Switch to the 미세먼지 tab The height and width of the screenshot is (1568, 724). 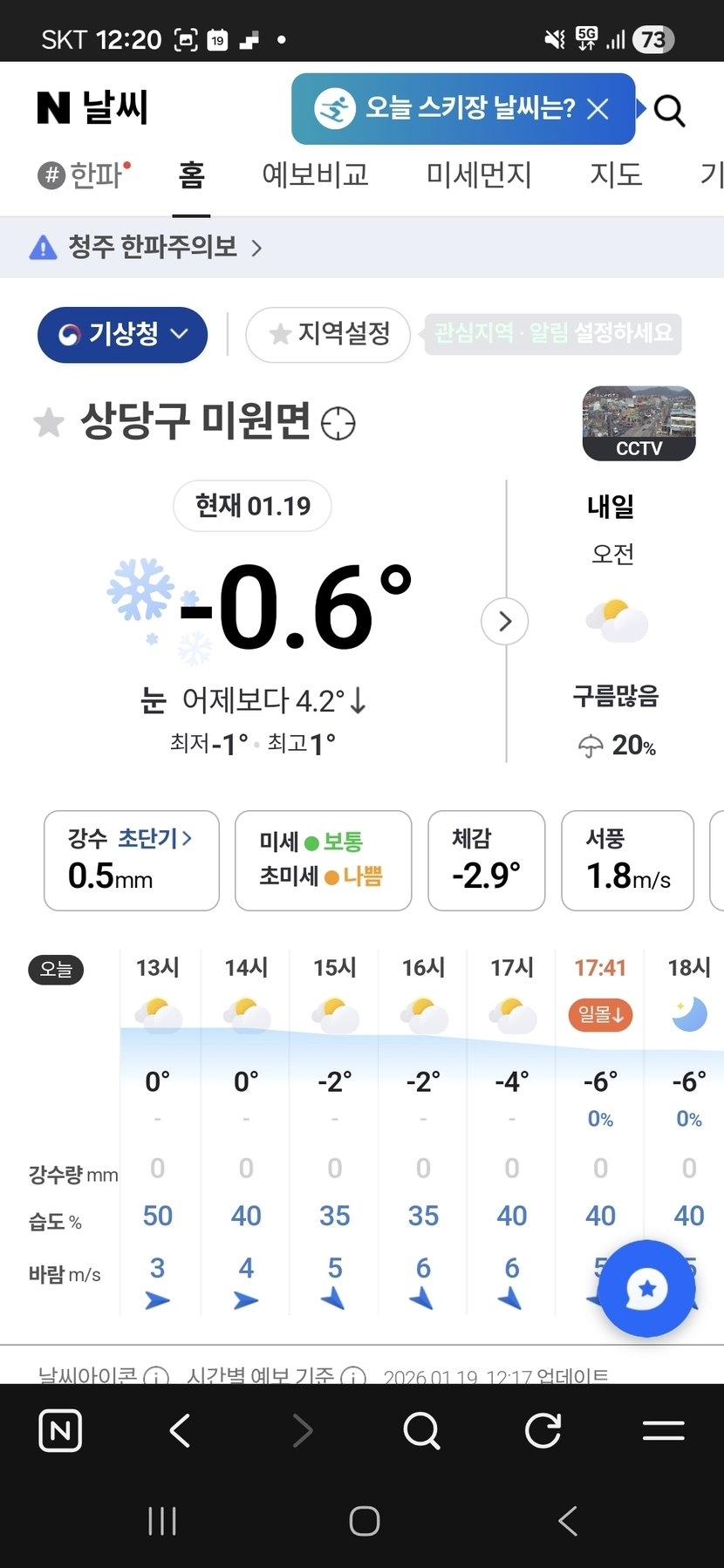(x=479, y=175)
